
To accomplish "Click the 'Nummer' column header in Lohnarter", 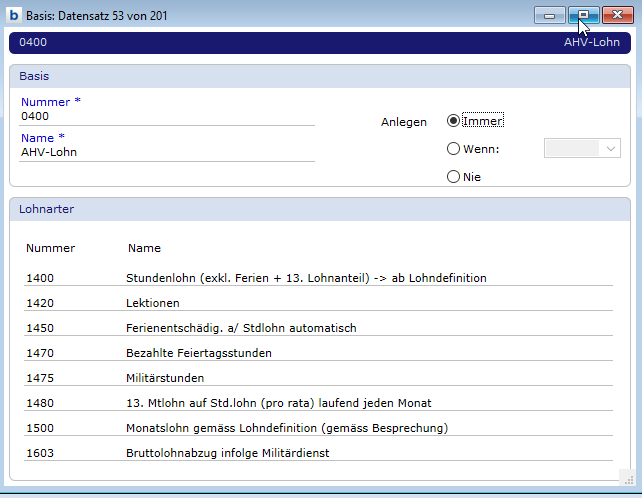I will click(51, 248).
